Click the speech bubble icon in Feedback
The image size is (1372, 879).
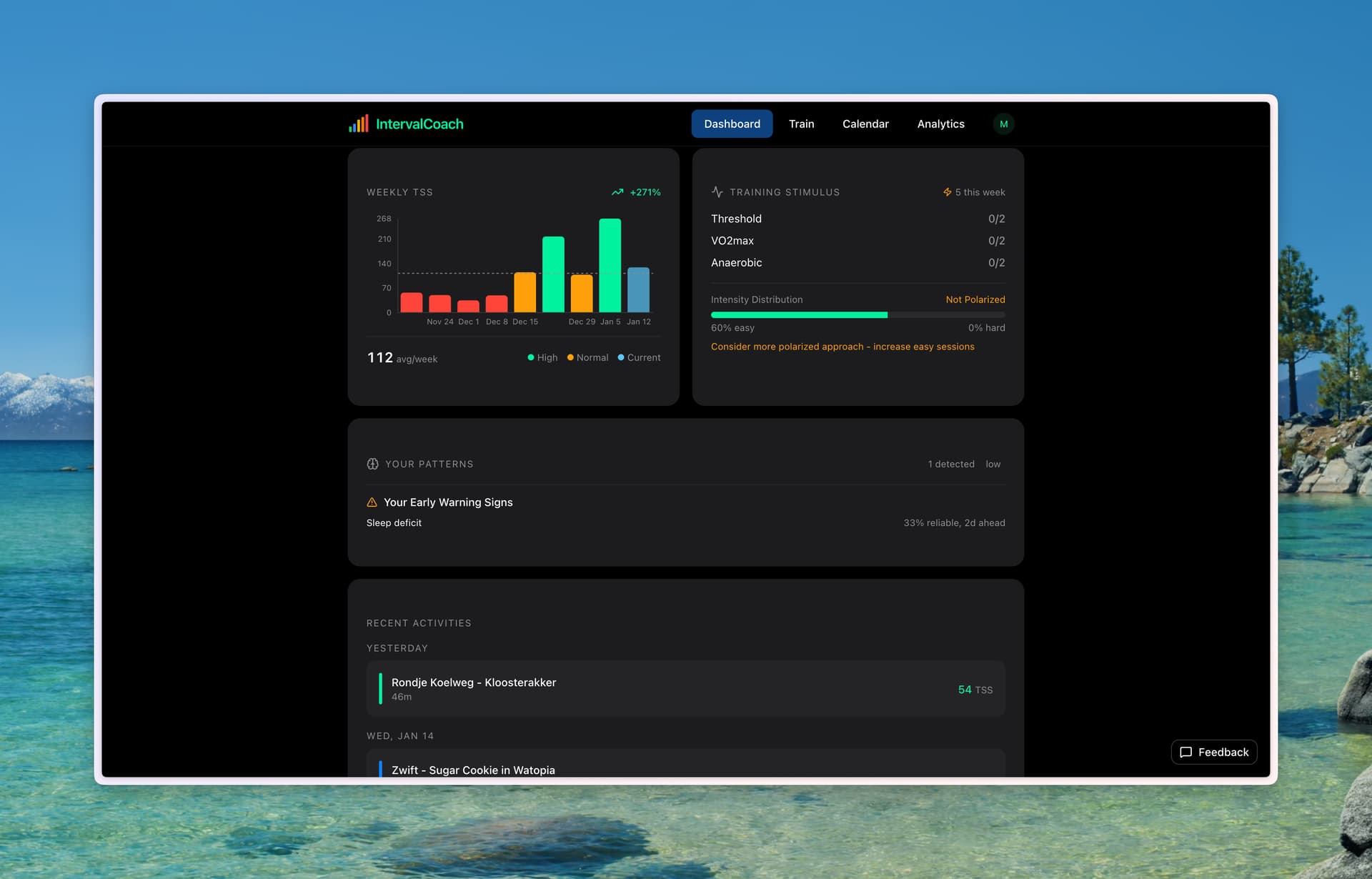pyautogui.click(x=1186, y=752)
